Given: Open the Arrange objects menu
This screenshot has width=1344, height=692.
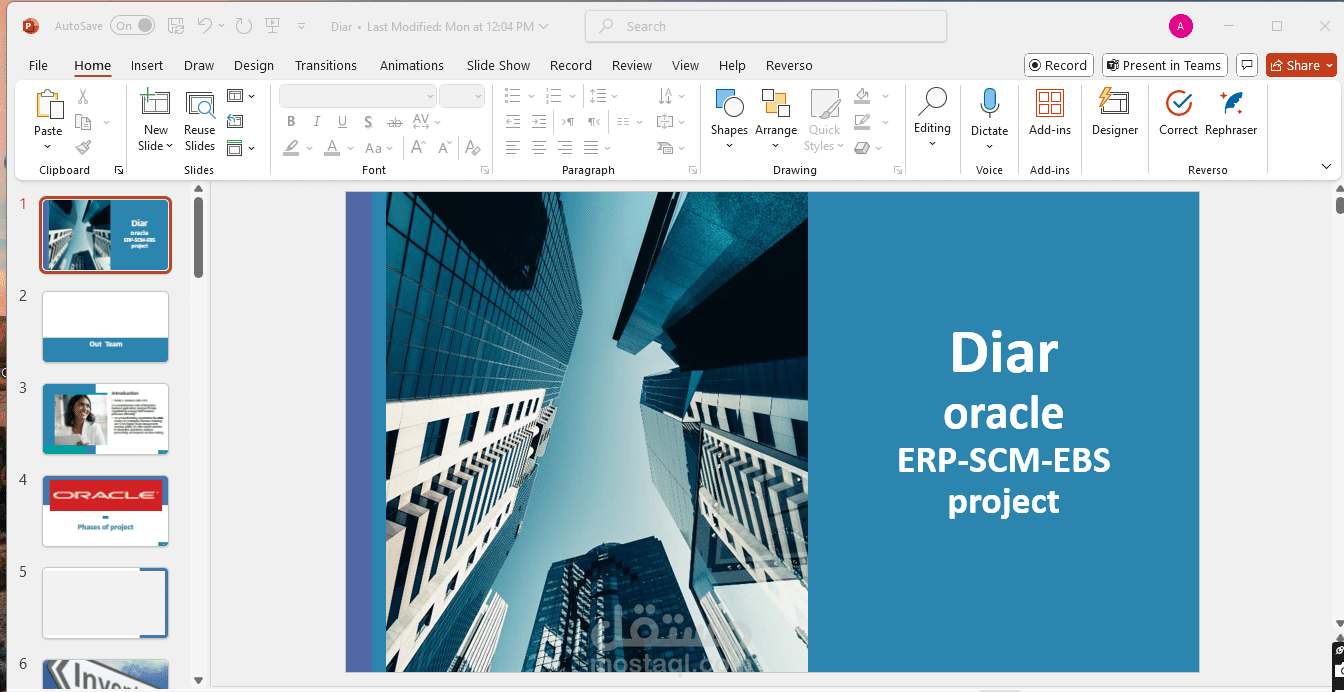Looking at the screenshot, I should 776,119.
